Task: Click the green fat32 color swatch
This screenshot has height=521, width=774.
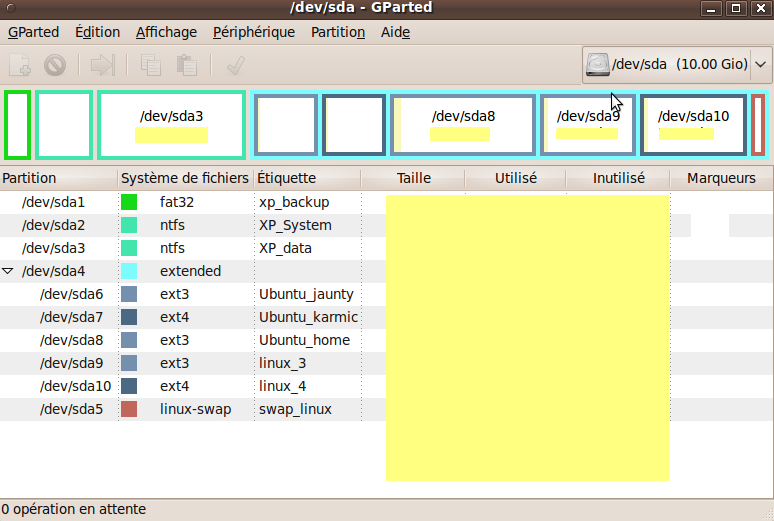Action: pyautogui.click(x=129, y=202)
